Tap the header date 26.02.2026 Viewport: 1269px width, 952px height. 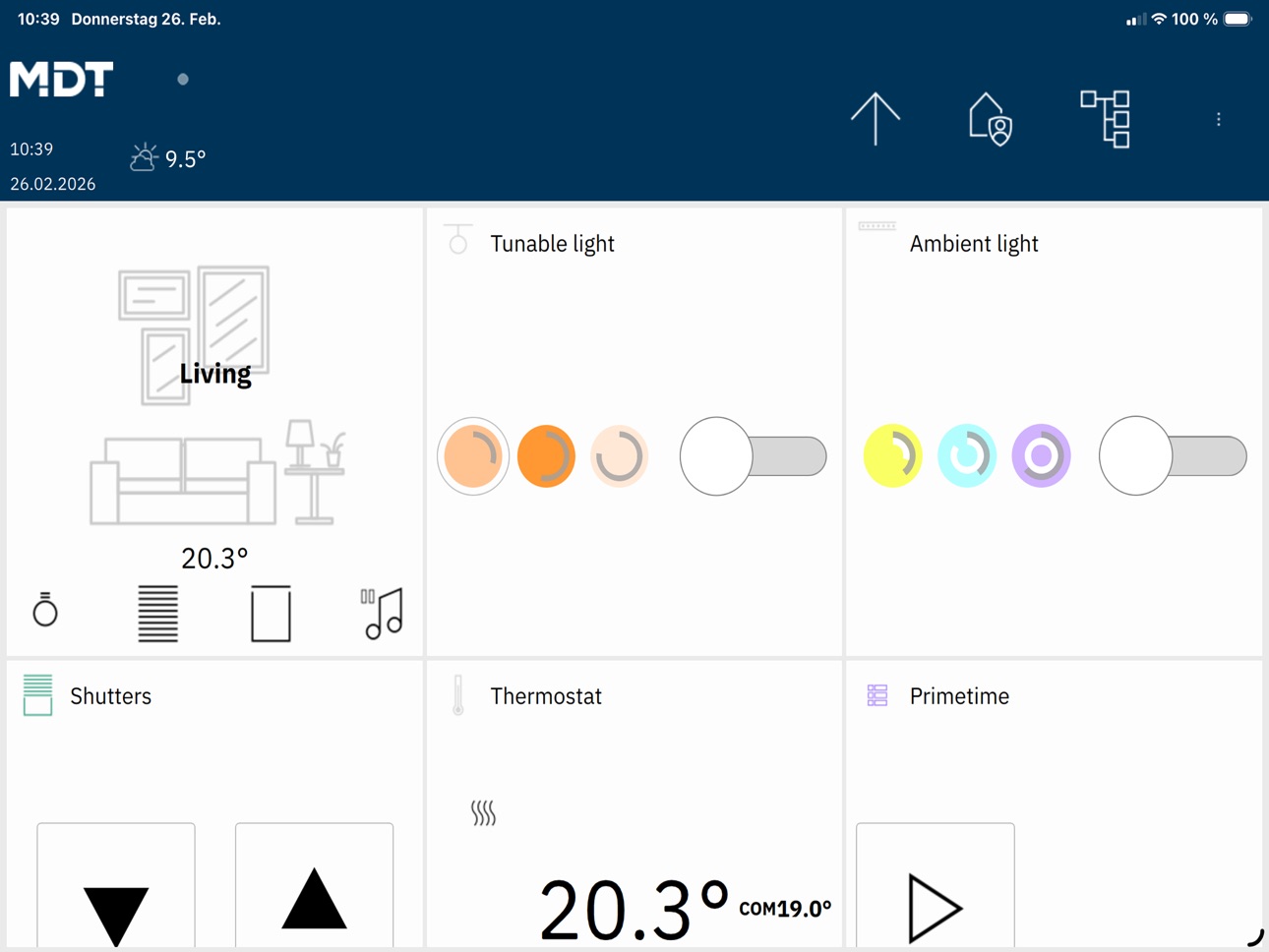point(53,184)
